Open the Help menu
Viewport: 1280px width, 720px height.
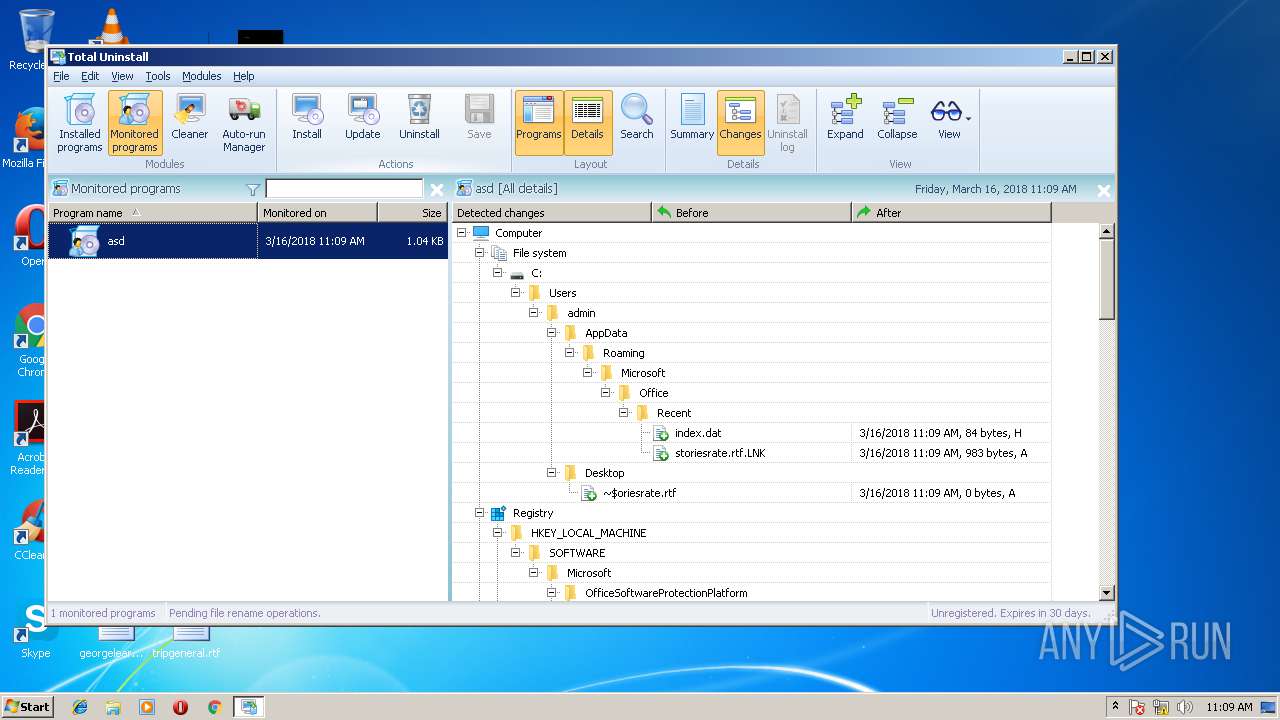point(244,76)
